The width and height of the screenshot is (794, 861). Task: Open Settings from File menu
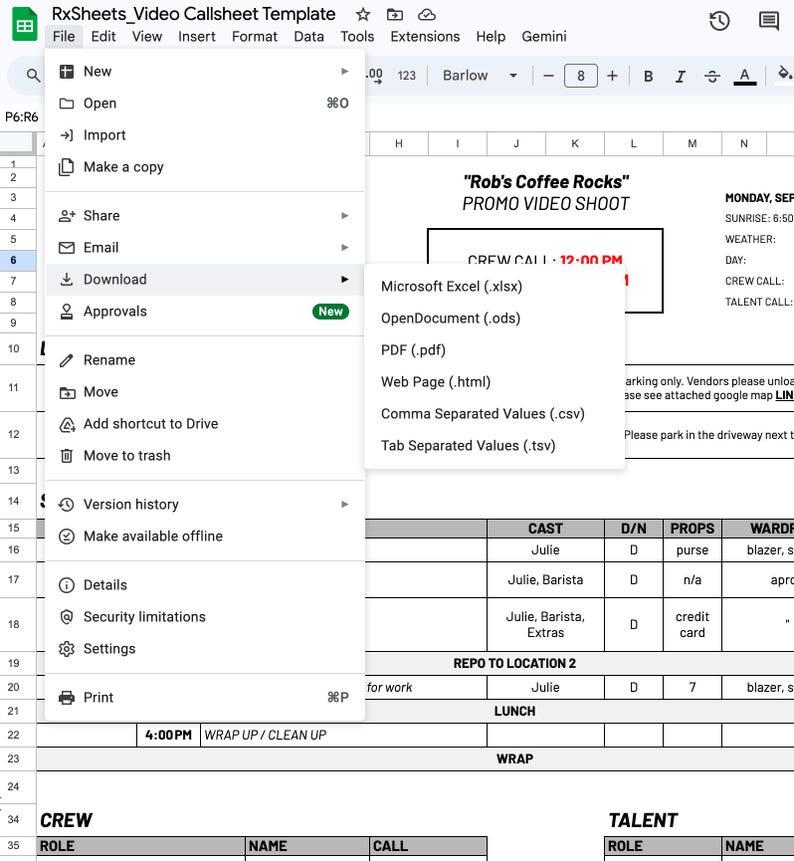[x=205, y=648]
